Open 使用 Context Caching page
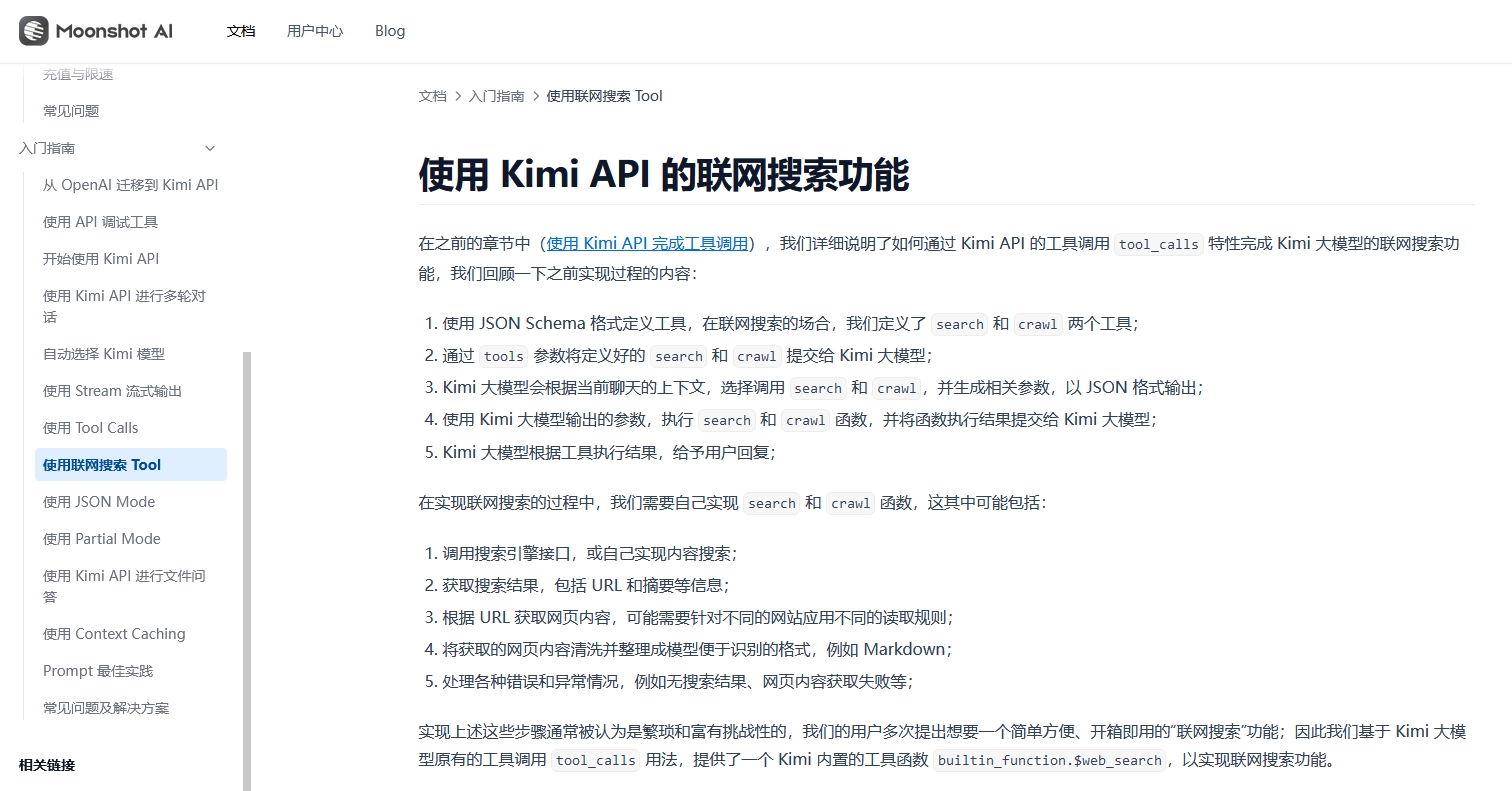Screen dimensions: 1512x791 tap(114, 634)
